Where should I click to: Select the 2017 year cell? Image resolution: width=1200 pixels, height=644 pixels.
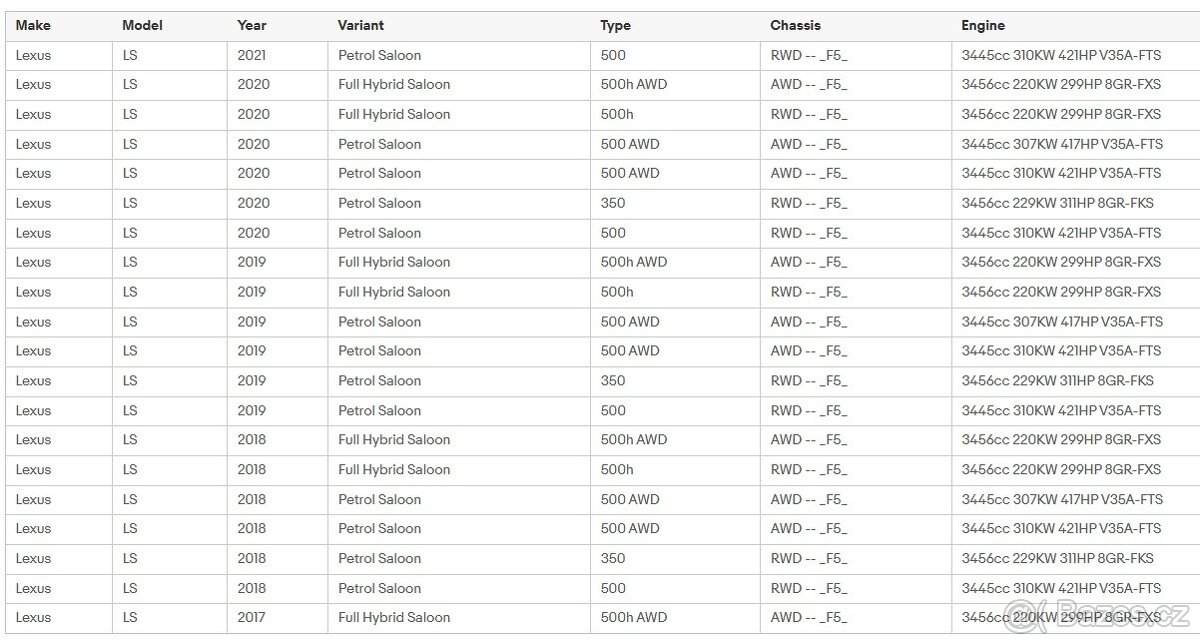[x=252, y=617]
